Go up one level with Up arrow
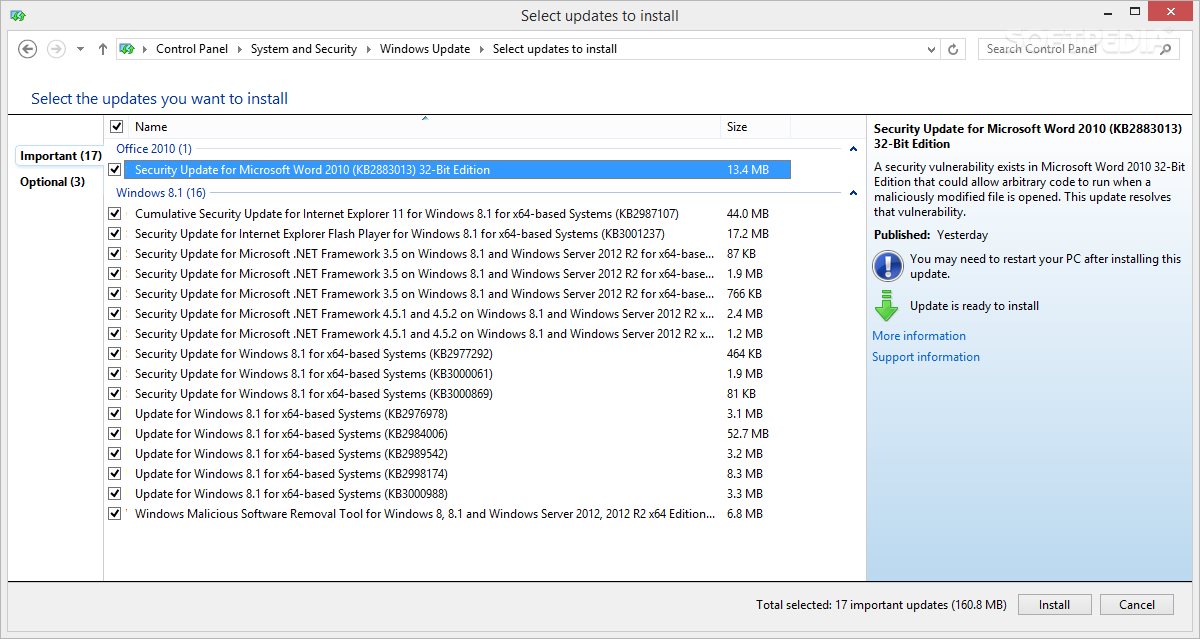The width and height of the screenshot is (1200, 639). pos(102,49)
